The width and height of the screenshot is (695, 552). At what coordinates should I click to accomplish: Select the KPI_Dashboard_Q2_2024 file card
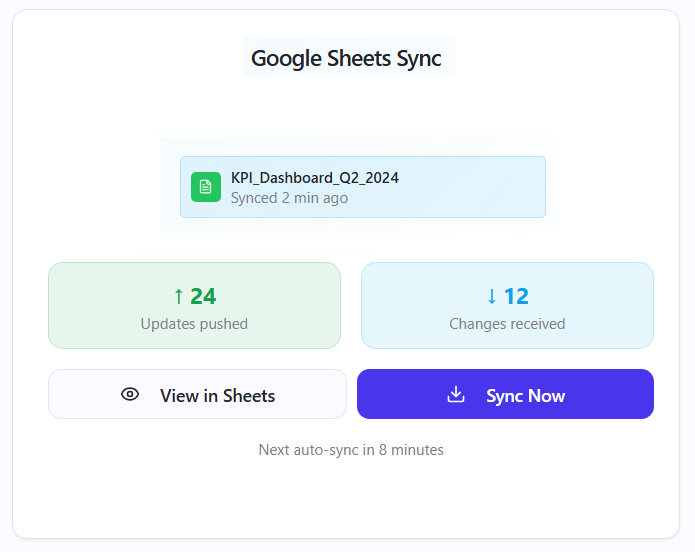[363, 187]
